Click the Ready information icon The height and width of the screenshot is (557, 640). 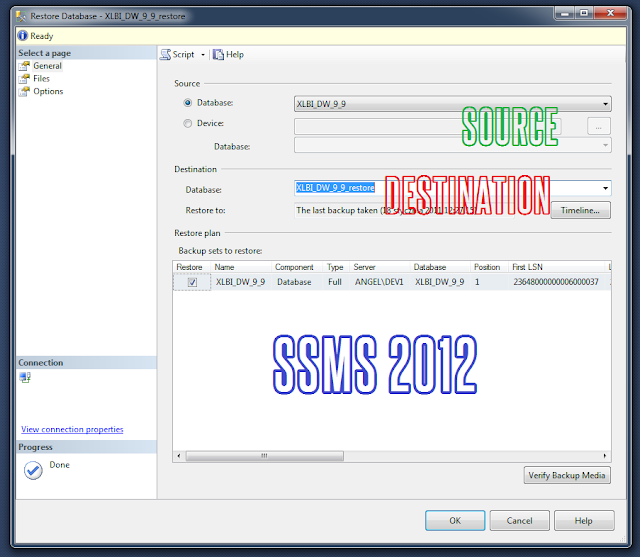coord(23,36)
